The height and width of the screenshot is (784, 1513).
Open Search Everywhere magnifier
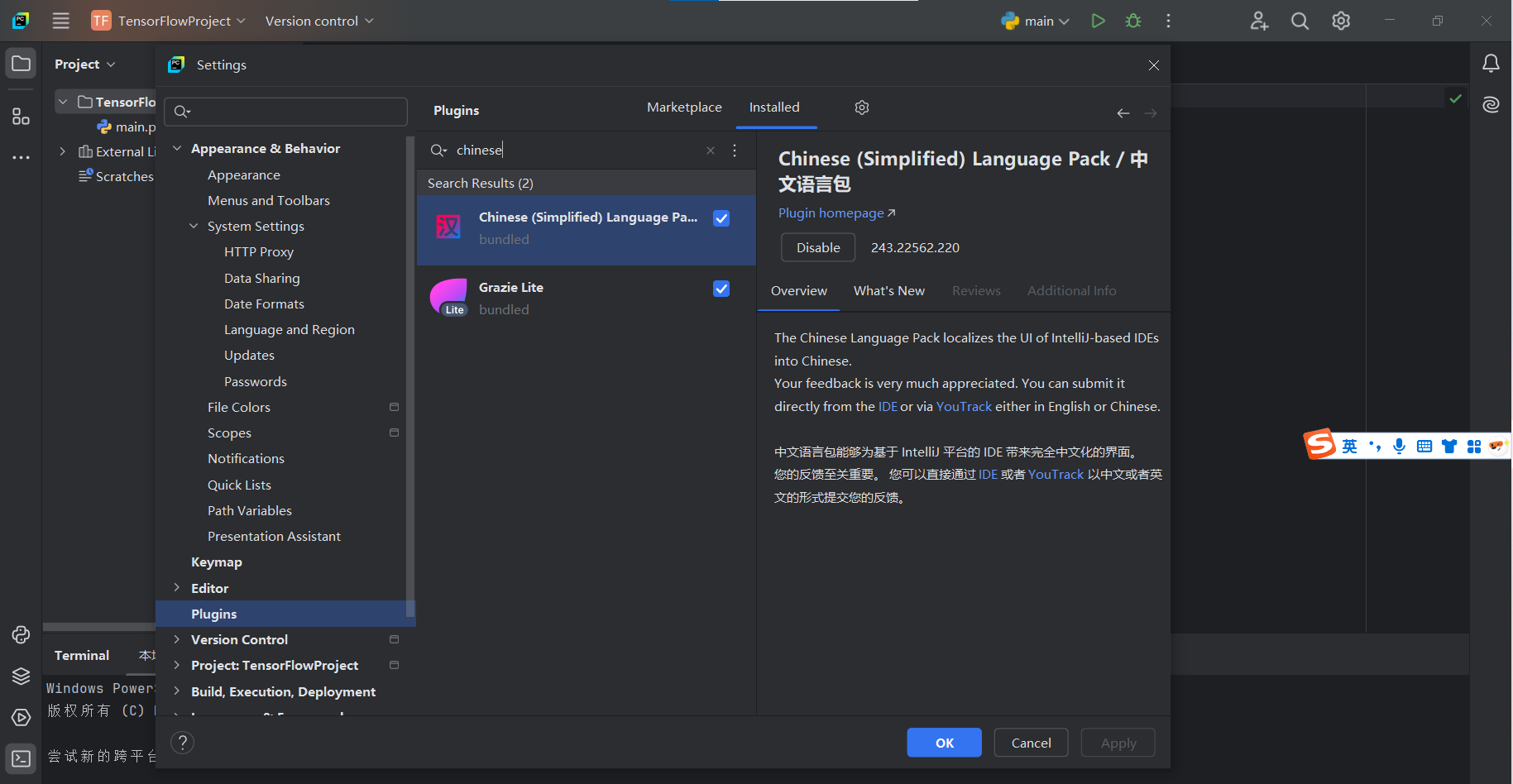(1300, 21)
